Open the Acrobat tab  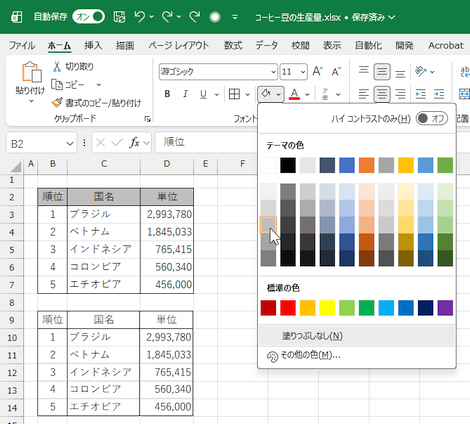[446, 45]
